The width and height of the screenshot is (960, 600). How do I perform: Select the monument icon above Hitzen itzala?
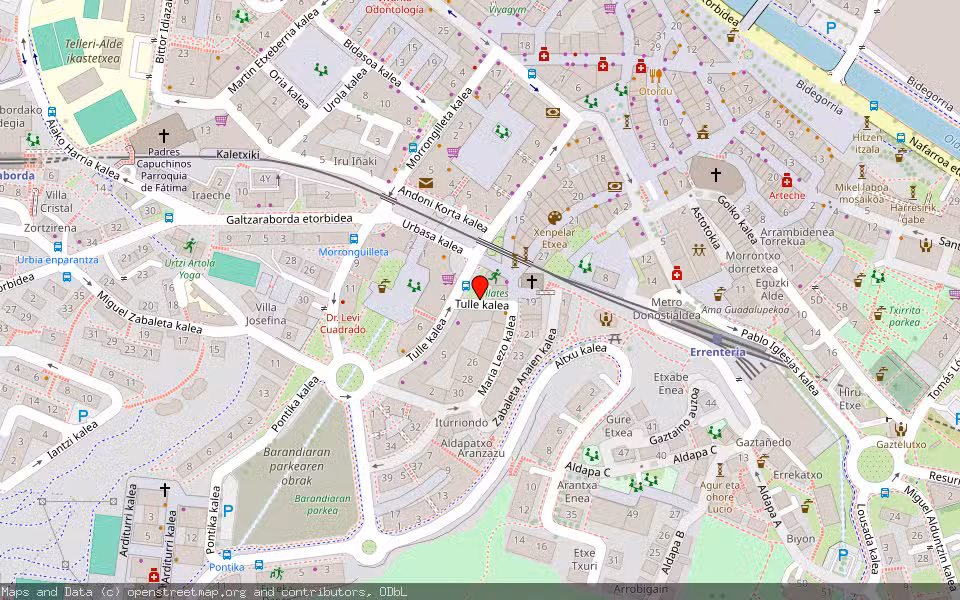click(x=867, y=123)
